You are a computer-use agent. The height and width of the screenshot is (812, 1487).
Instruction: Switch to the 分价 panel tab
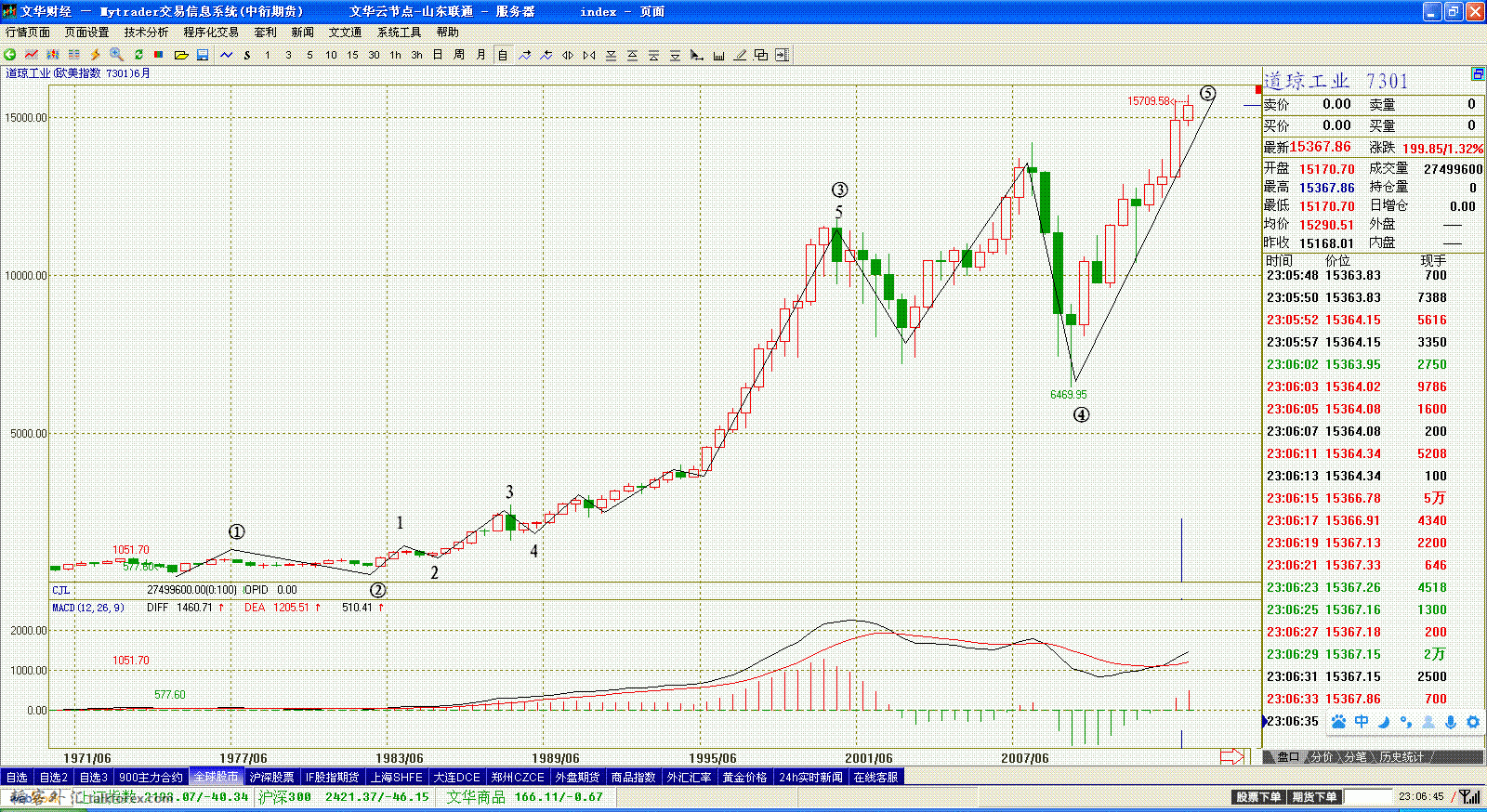click(1322, 757)
